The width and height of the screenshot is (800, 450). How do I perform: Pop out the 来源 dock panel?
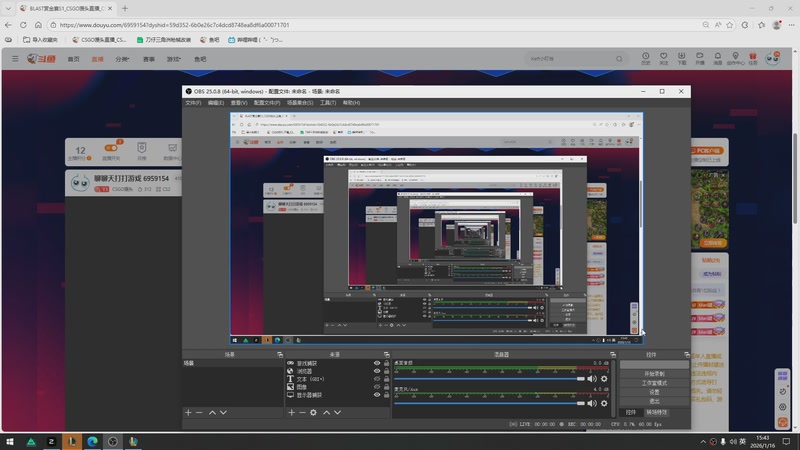pyautogui.click(x=387, y=354)
